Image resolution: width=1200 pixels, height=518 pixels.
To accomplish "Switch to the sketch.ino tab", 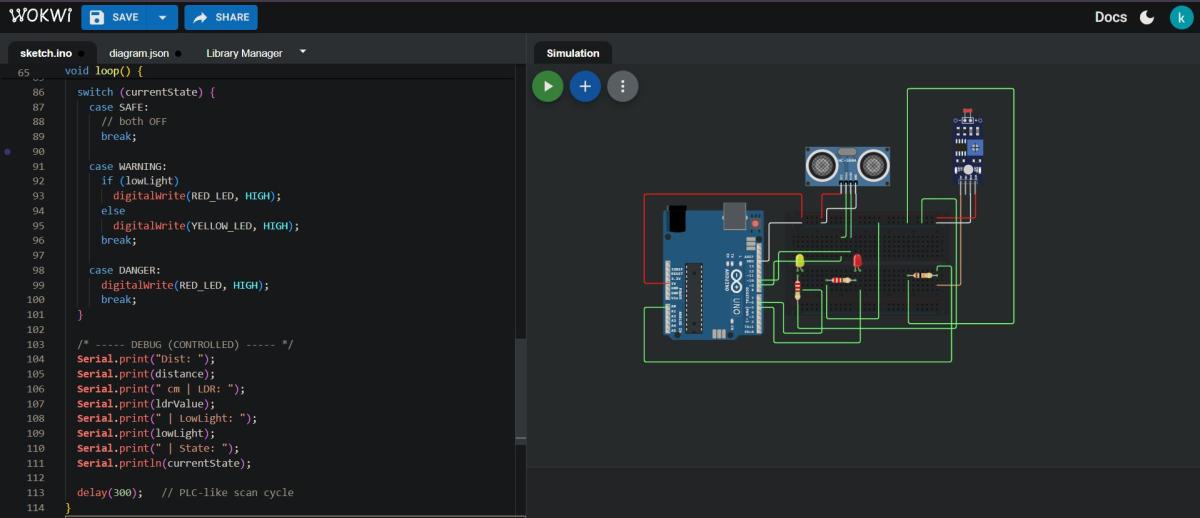I will click(46, 53).
